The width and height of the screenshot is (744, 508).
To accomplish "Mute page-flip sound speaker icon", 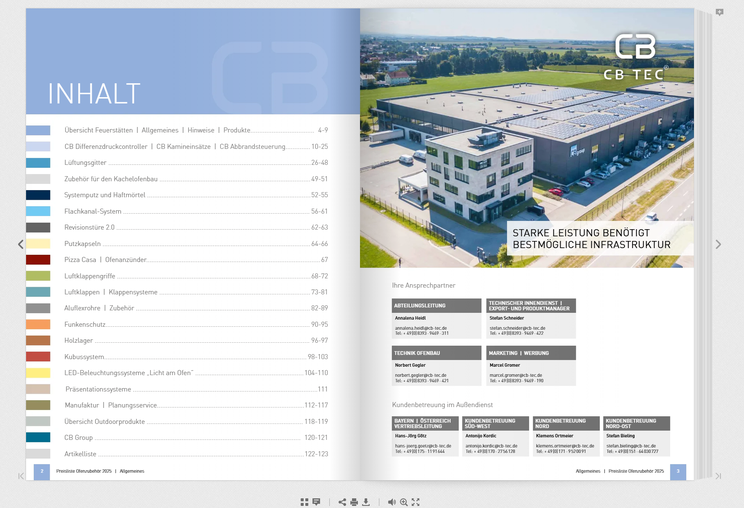I will coord(391,502).
